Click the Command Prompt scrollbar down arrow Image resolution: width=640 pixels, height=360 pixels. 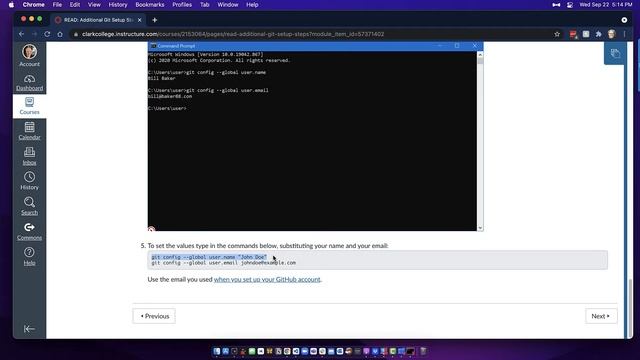point(480,228)
